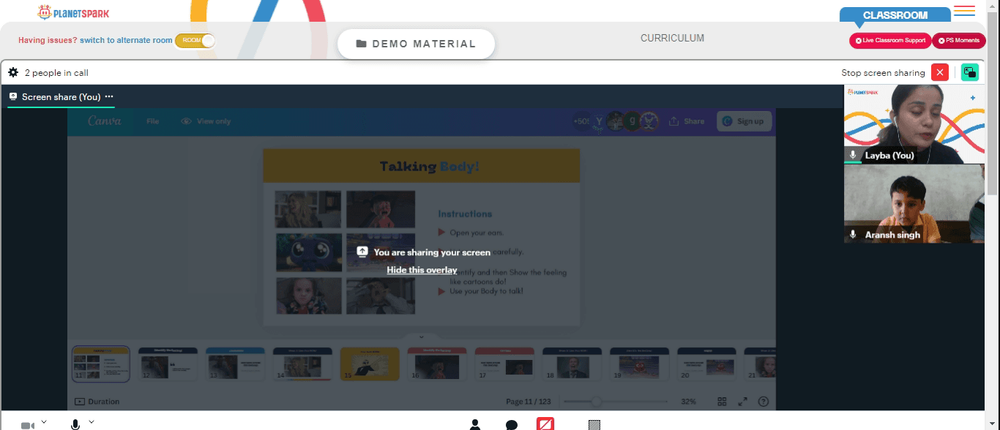
Task: Toggle the ROOM switch
Action: point(195,40)
